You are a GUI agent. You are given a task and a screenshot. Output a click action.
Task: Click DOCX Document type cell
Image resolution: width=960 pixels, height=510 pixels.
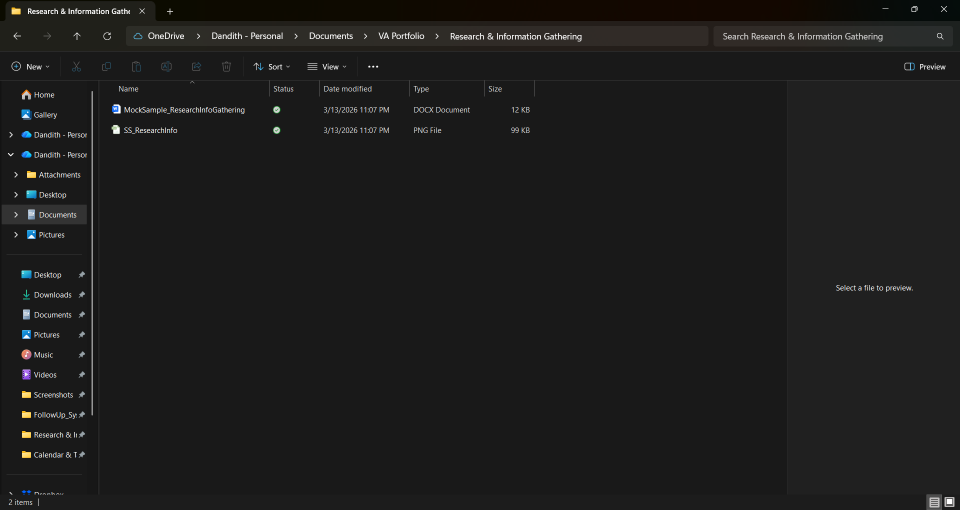[x=441, y=110]
